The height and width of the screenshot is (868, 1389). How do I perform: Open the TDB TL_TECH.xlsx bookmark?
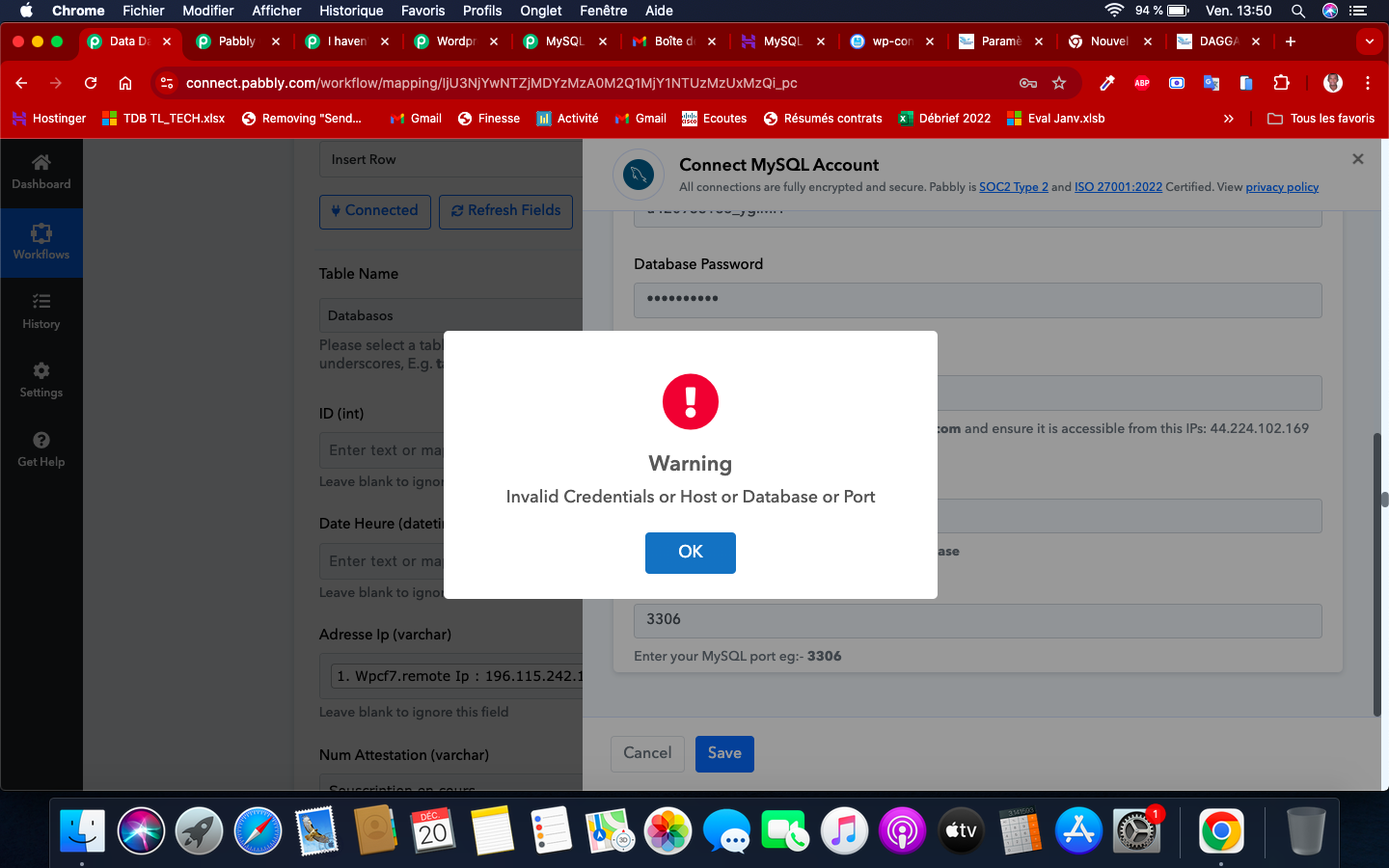coord(163,119)
